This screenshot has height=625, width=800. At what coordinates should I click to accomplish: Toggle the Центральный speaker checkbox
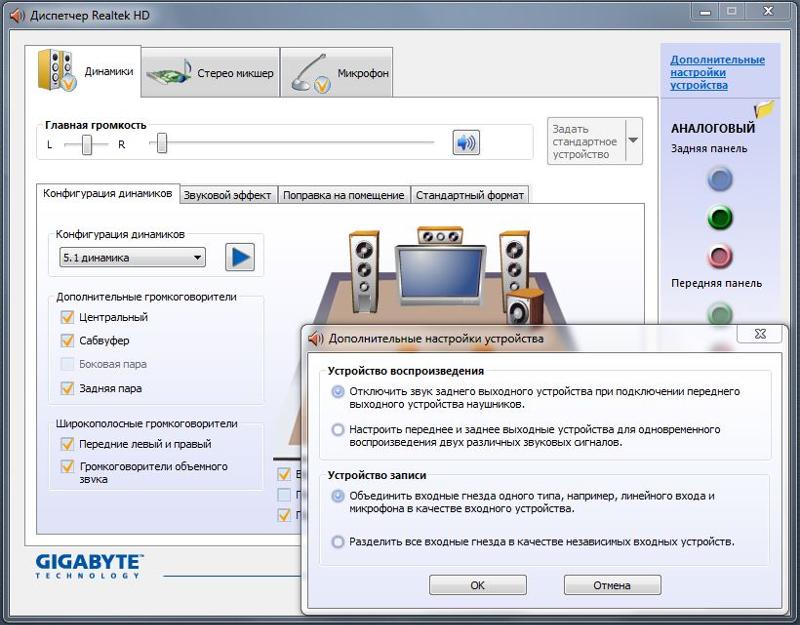point(67,317)
